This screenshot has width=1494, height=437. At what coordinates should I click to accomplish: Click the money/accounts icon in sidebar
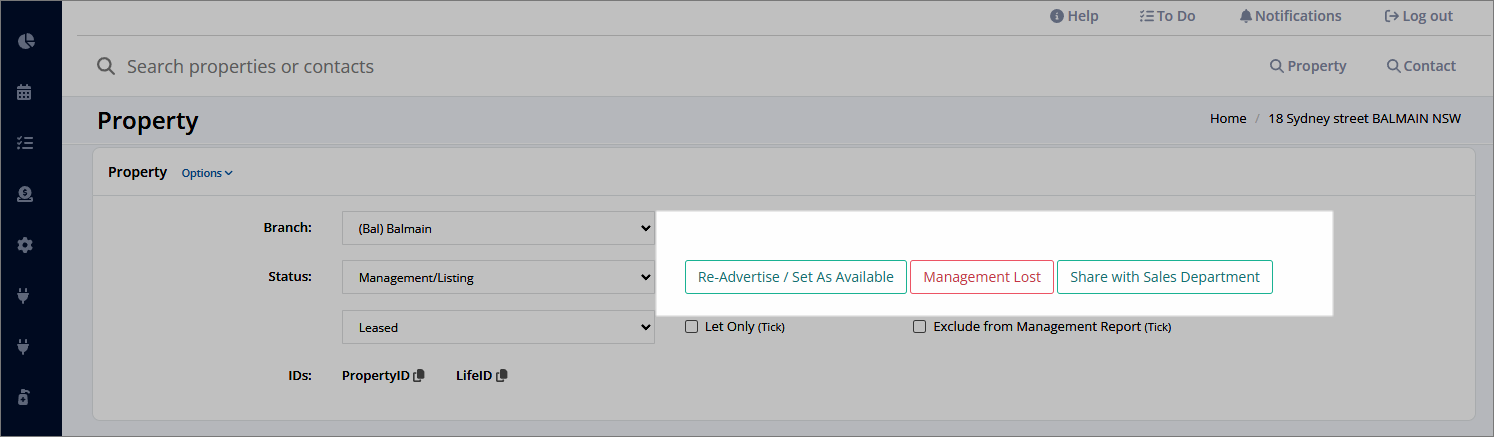tap(26, 194)
